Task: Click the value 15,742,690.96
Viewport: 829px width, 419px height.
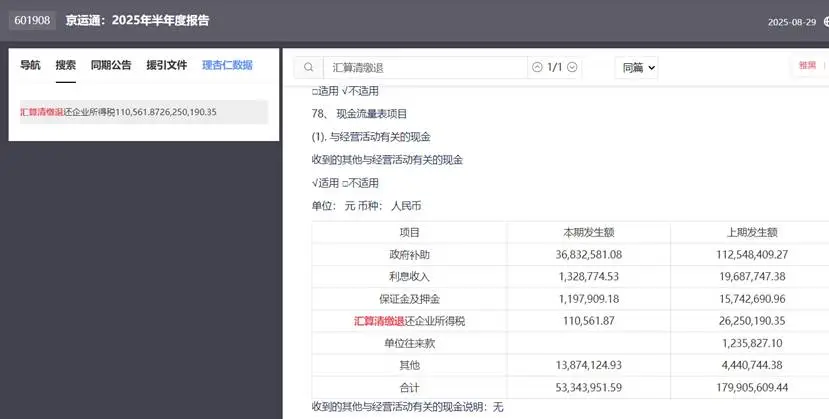Action: 752,299
